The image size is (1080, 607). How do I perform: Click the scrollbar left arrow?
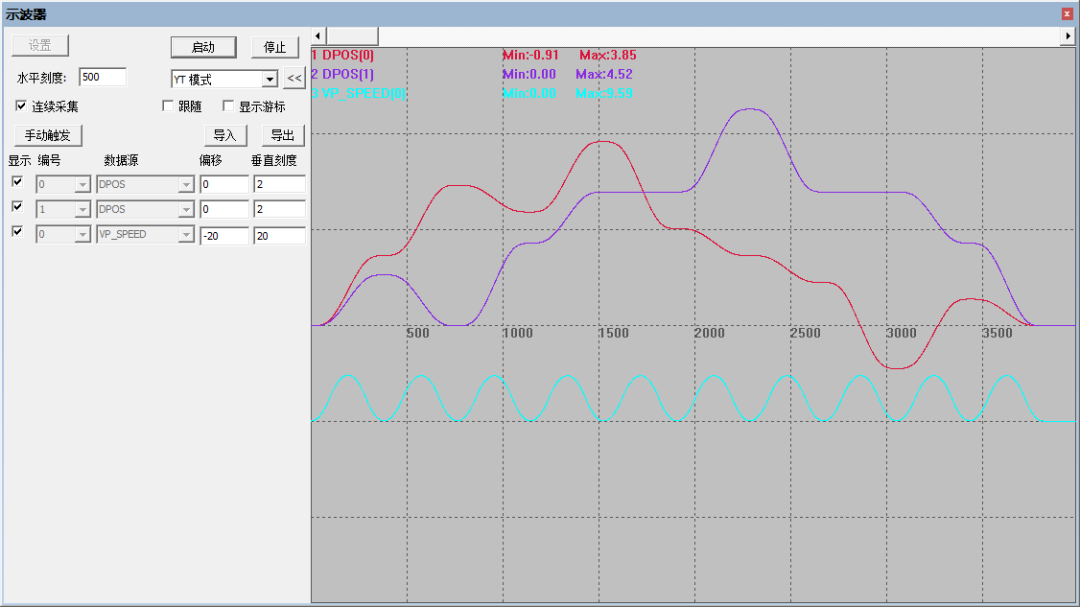click(318, 36)
